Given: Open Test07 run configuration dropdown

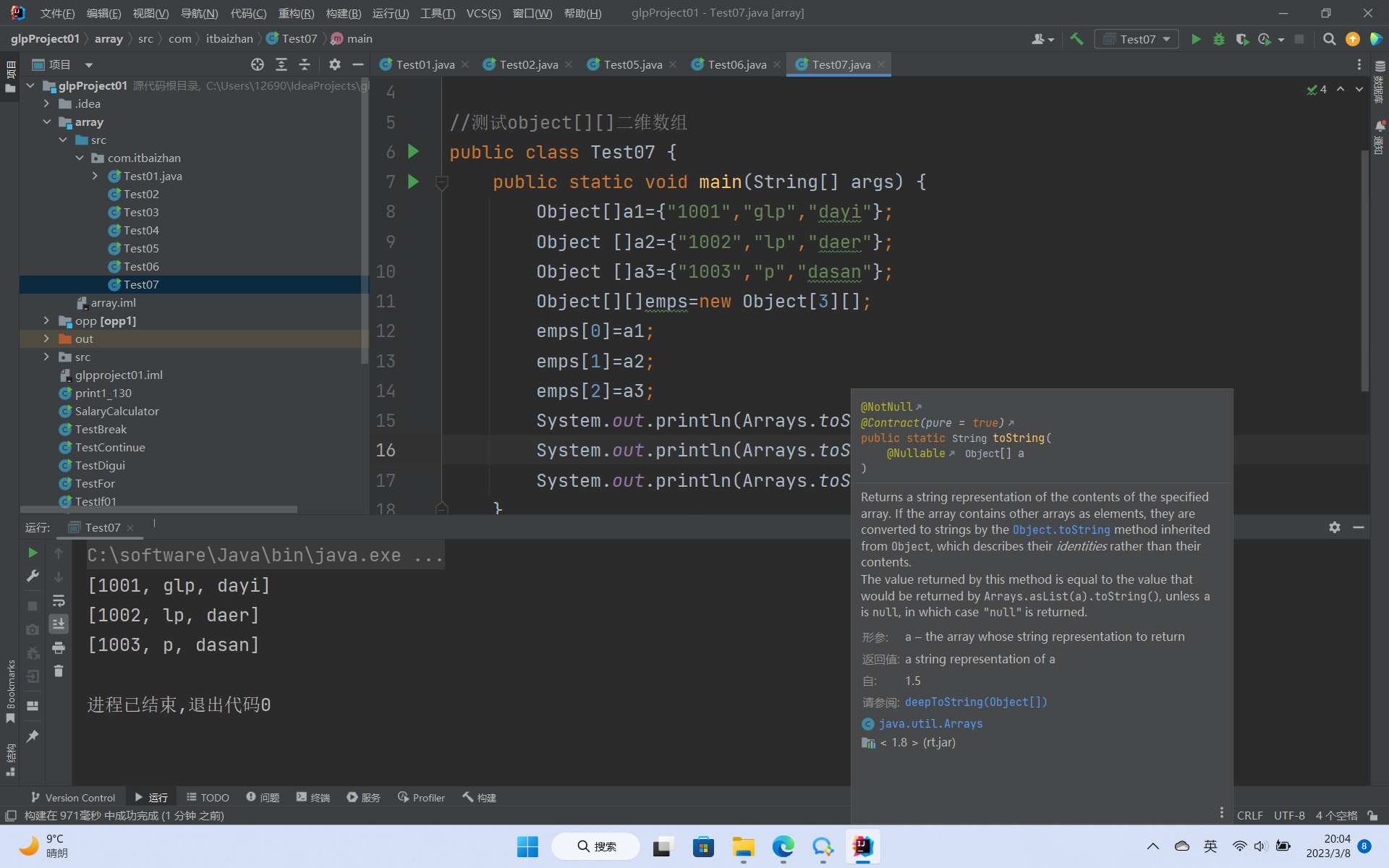Looking at the screenshot, I should coord(1137,39).
